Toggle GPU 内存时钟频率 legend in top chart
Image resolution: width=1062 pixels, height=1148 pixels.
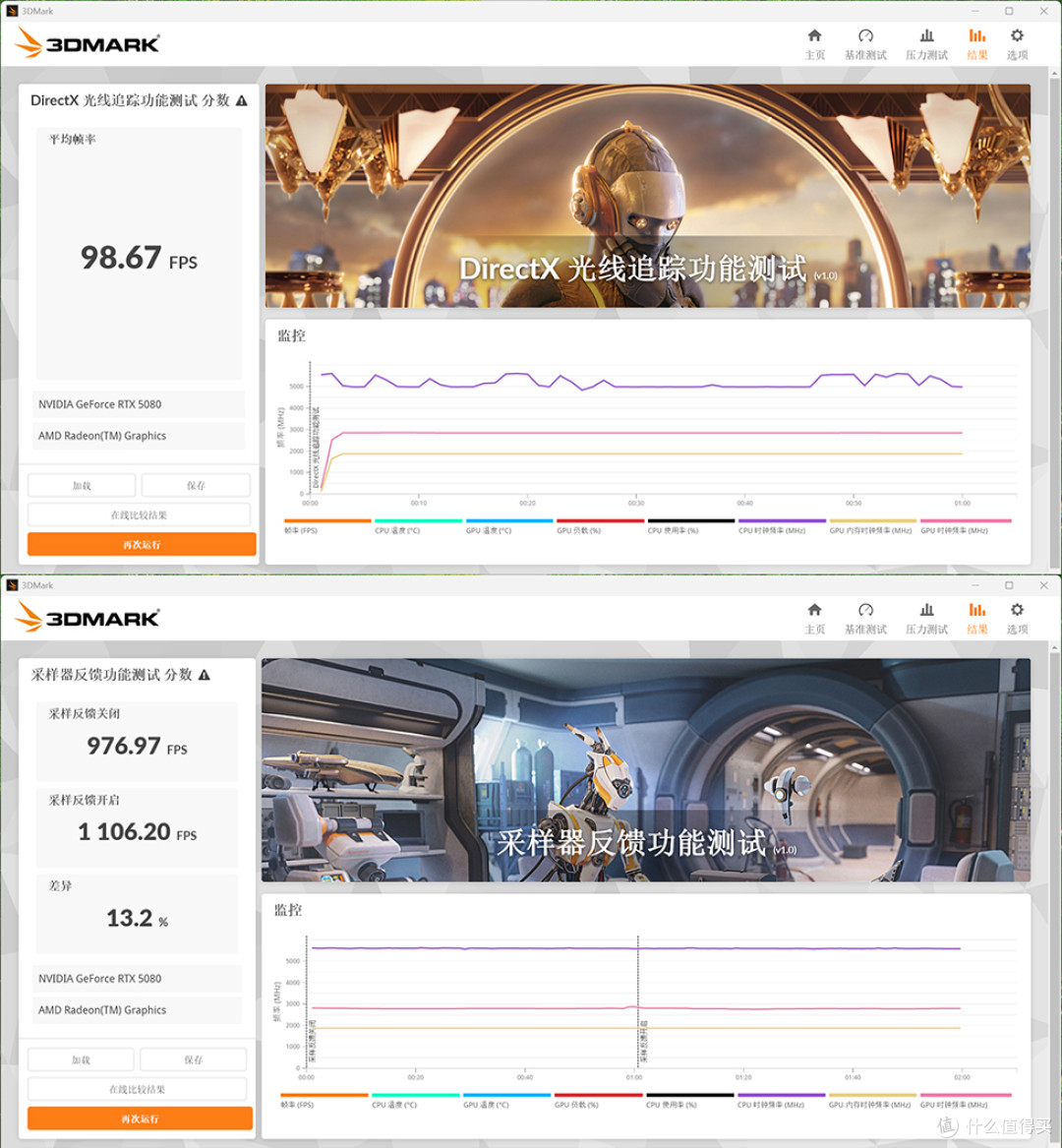pos(871,526)
